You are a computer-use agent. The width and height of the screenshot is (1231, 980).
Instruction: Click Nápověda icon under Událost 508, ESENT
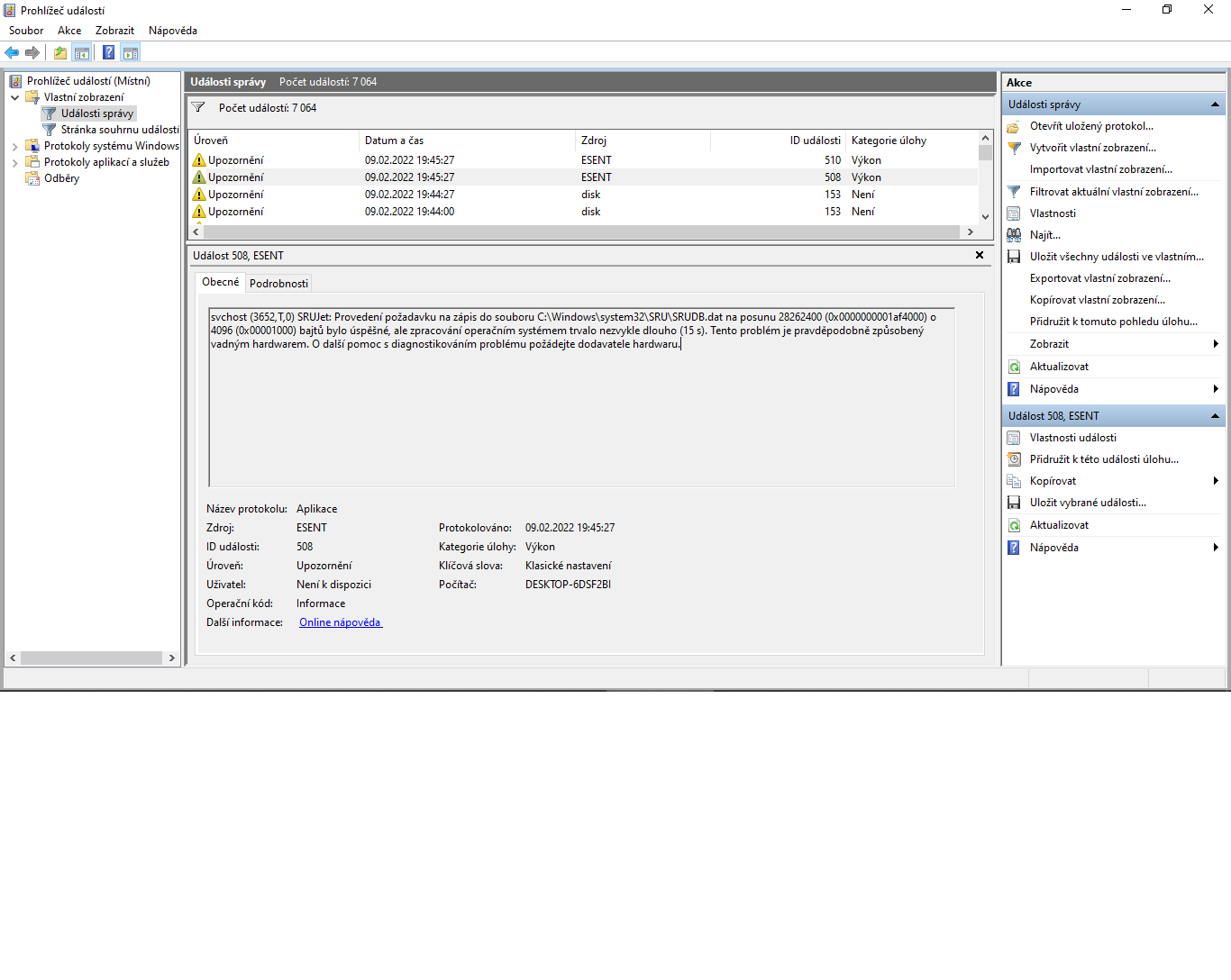point(1014,548)
